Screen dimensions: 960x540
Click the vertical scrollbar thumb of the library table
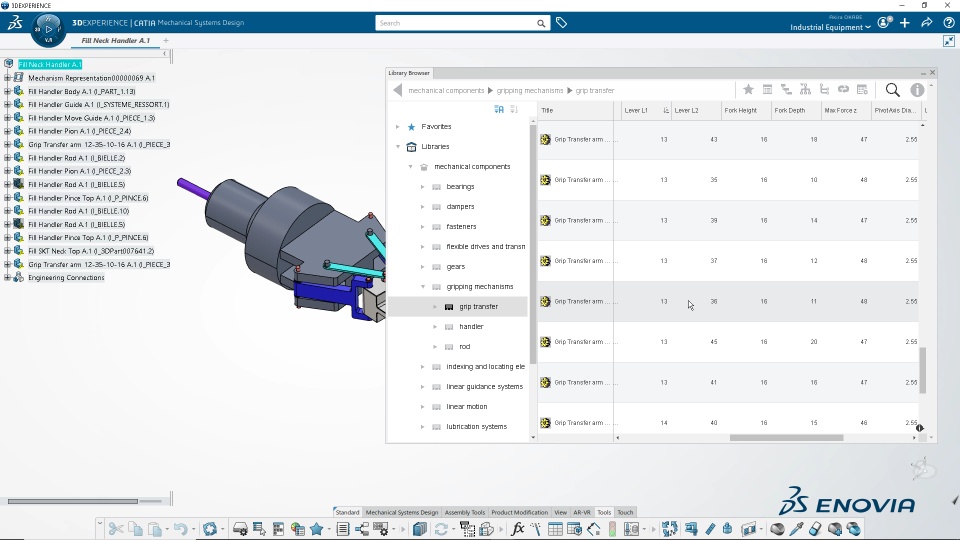[x=923, y=370]
